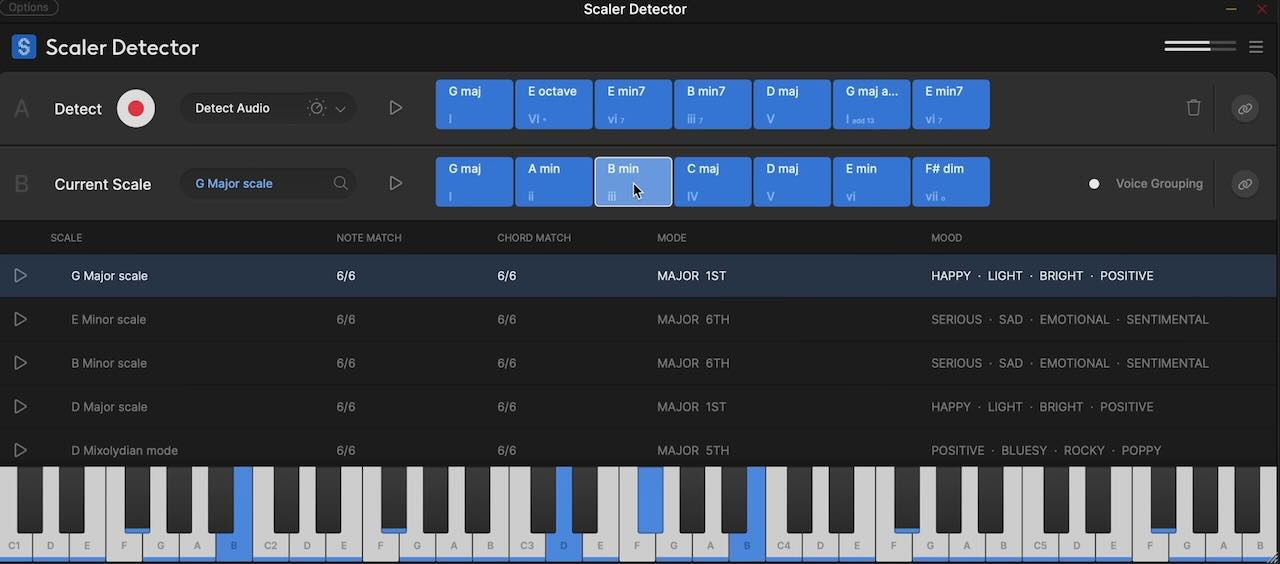1280x564 pixels.
Task: Play the Current Scale chords in section B
Action: coord(396,184)
